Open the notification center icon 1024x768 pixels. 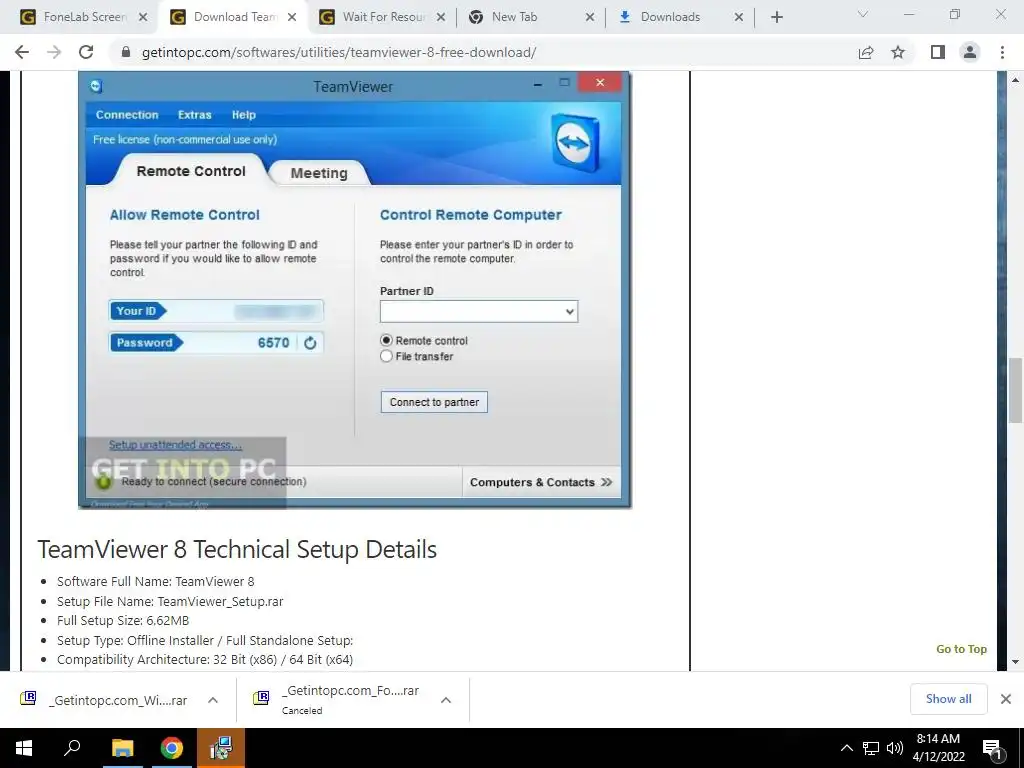pyautogui.click(x=993, y=748)
